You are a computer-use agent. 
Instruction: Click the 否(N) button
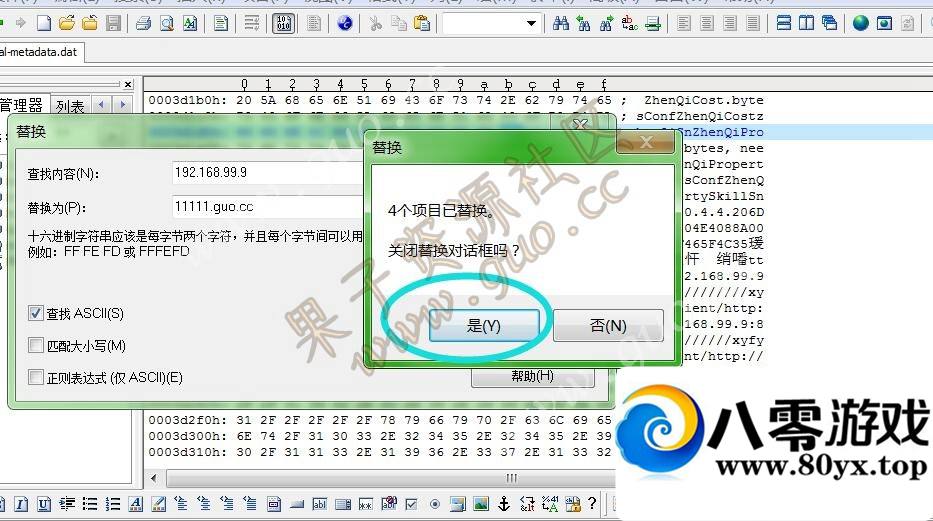pos(608,325)
